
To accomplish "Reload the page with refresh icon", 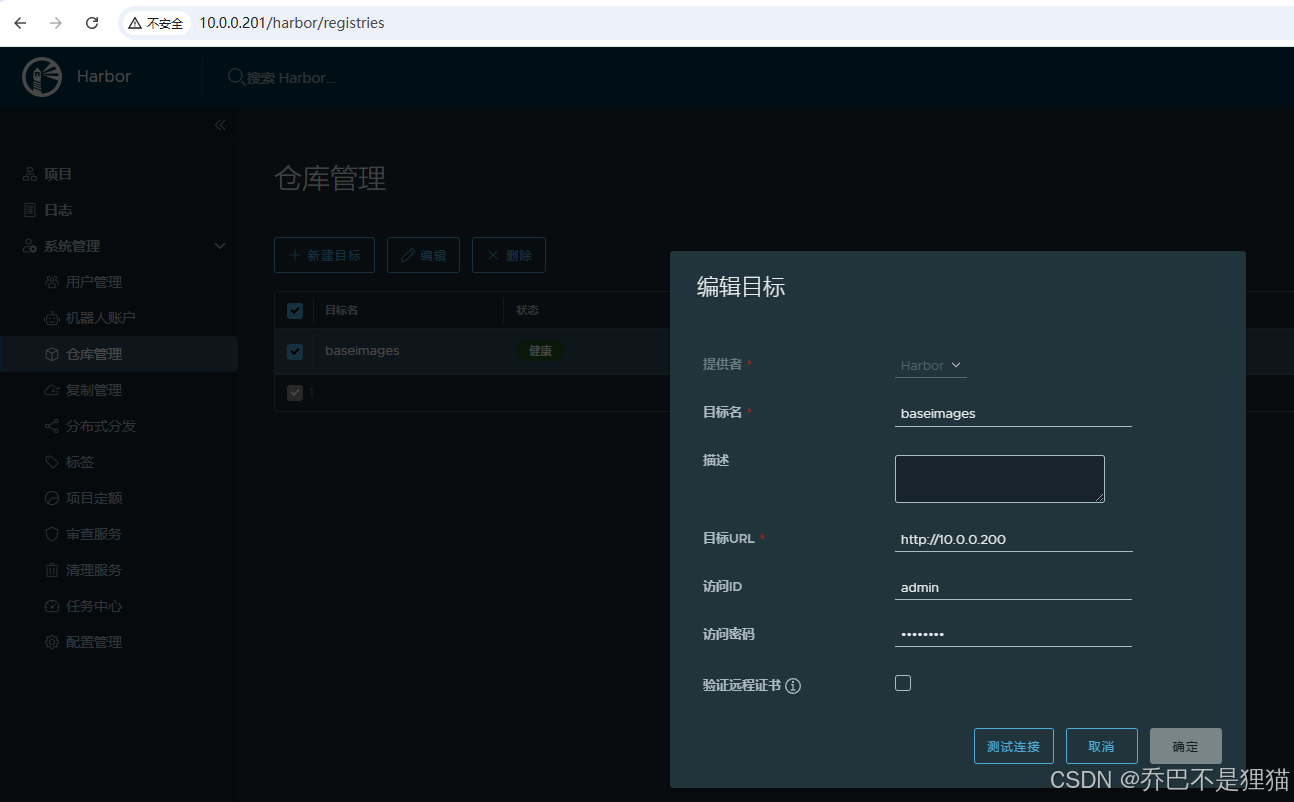I will pyautogui.click(x=92, y=22).
